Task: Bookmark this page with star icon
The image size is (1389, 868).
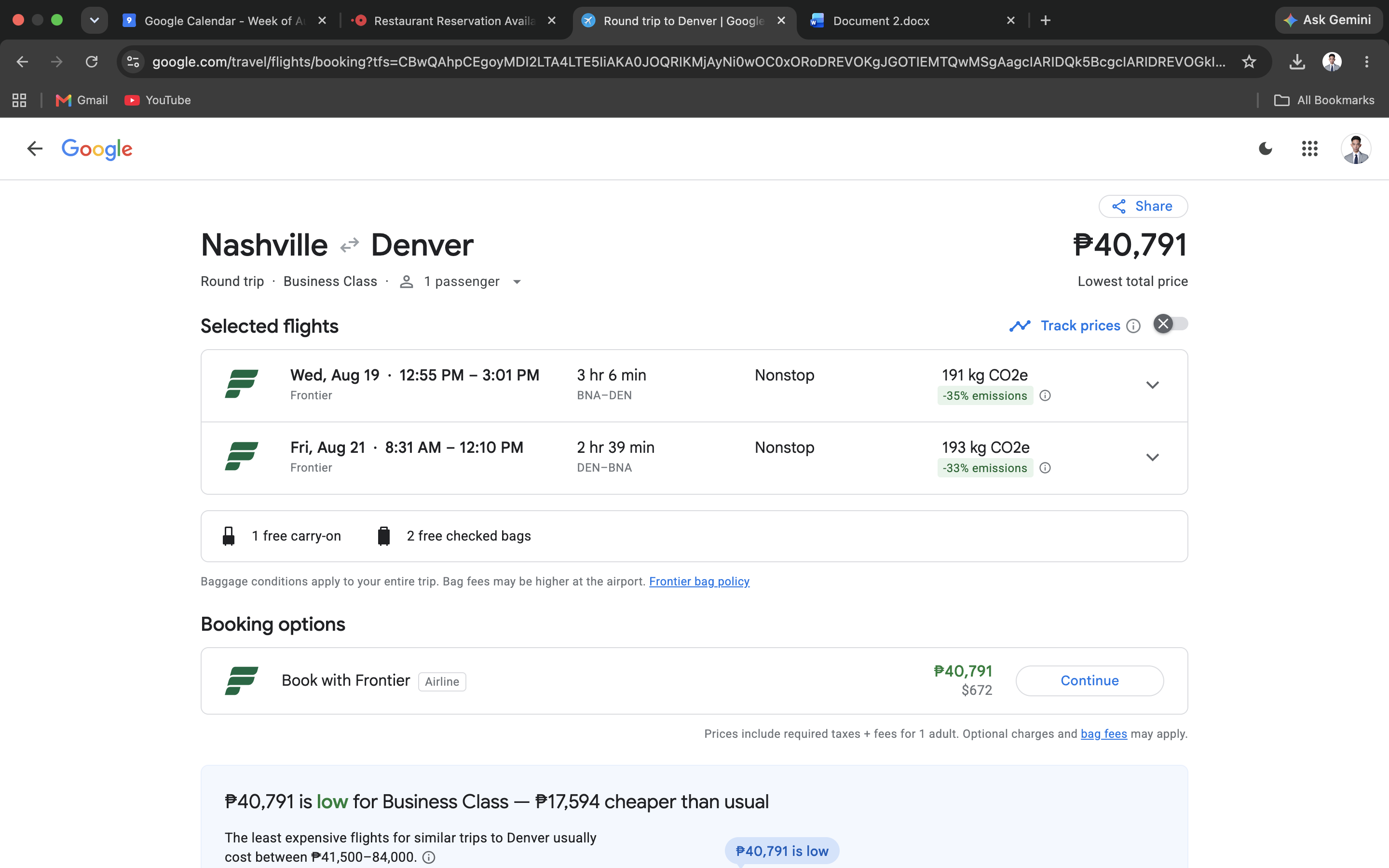Action: pos(1248,61)
